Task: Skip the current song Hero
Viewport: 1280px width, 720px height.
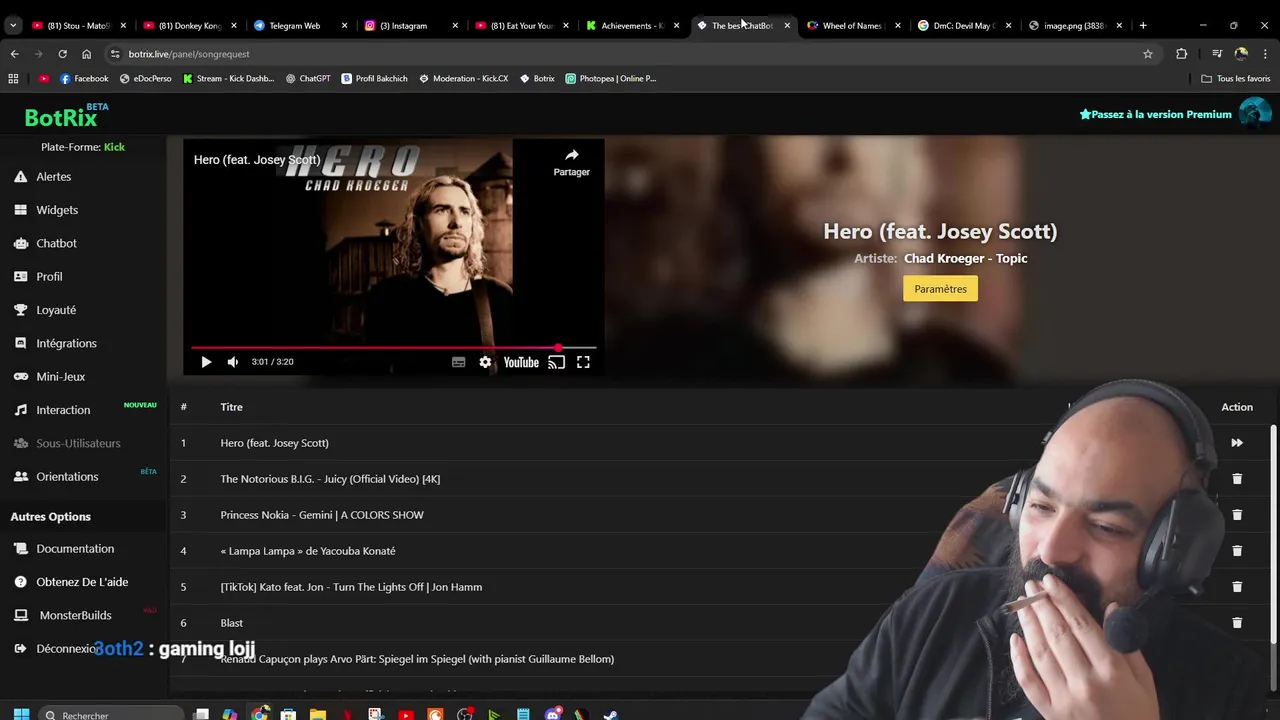Action: (1237, 443)
